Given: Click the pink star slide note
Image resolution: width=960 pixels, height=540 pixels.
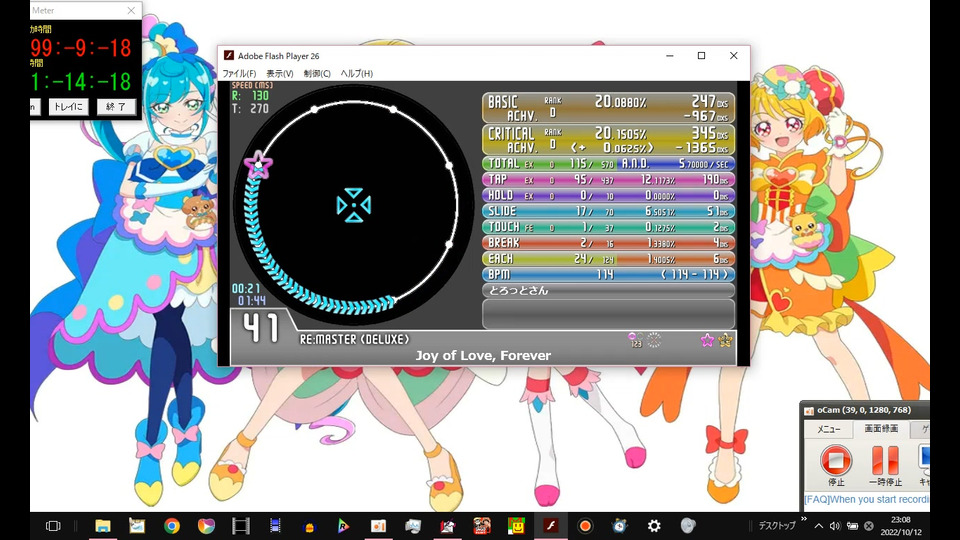Looking at the screenshot, I should pos(258,164).
